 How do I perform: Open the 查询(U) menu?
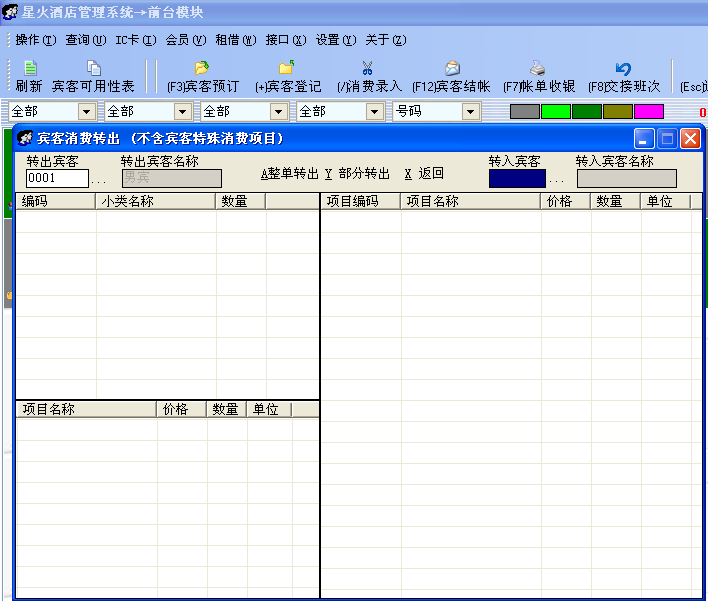(86, 40)
